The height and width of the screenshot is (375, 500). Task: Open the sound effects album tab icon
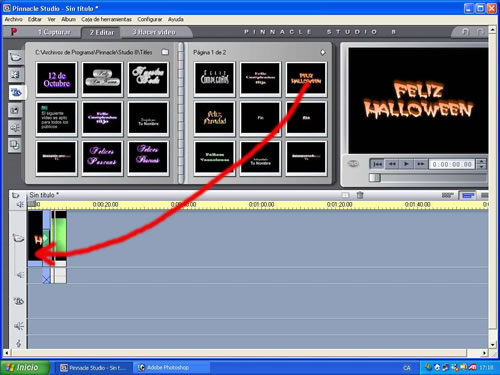click(15, 128)
